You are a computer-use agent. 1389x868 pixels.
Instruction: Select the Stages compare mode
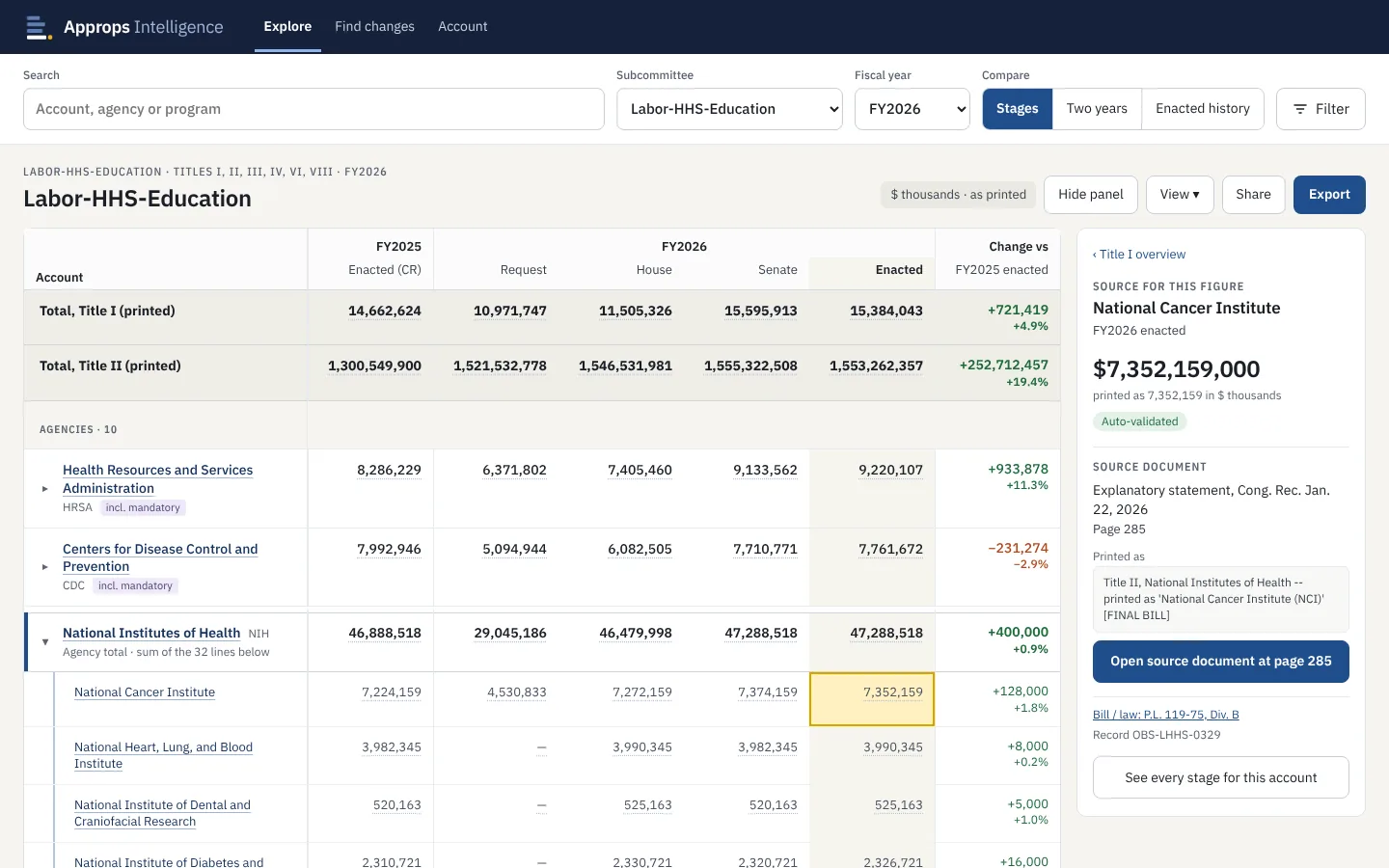point(1018,109)
